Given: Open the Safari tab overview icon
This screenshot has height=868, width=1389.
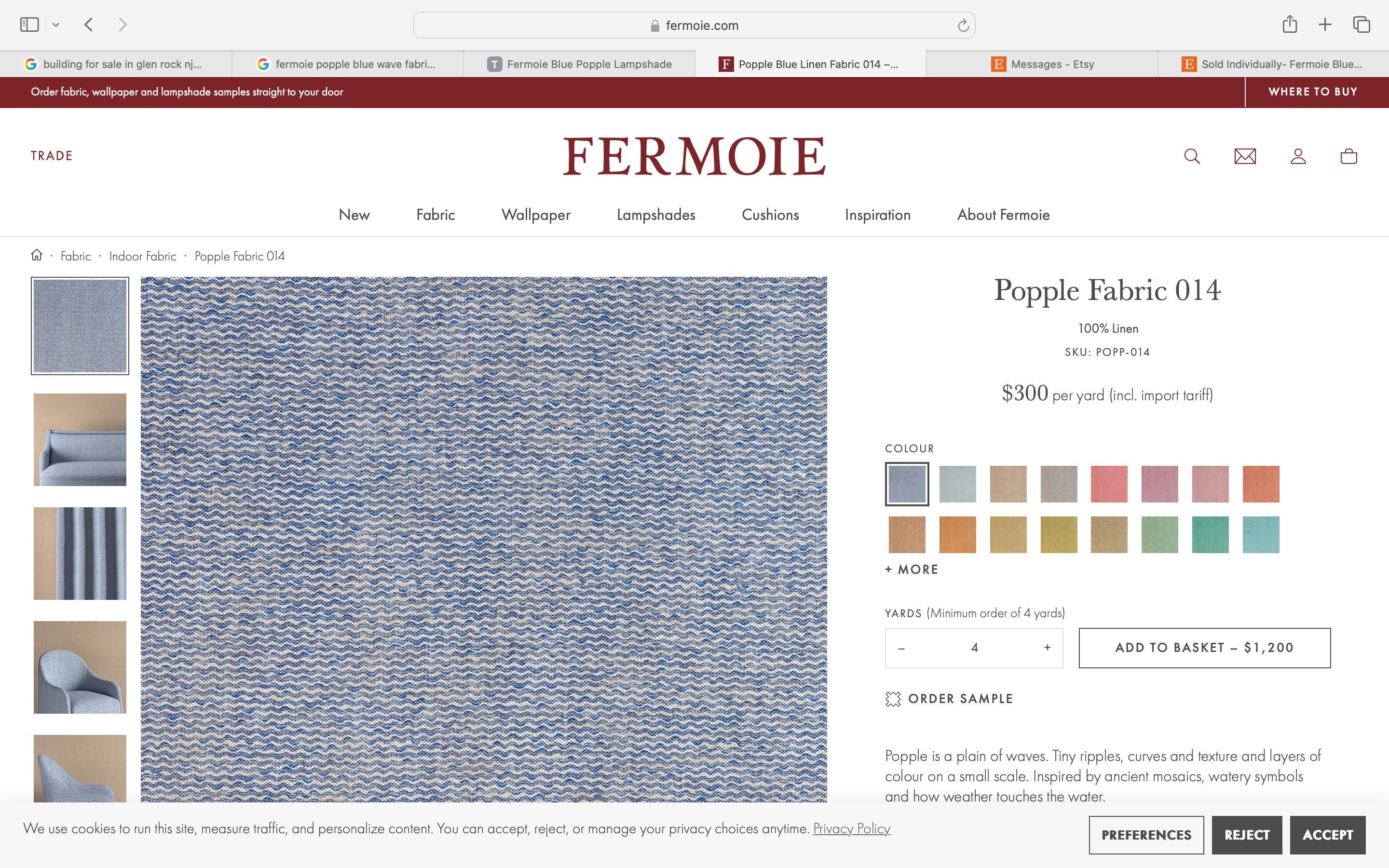Looking at the screenshot, I should coord(1362,24).
